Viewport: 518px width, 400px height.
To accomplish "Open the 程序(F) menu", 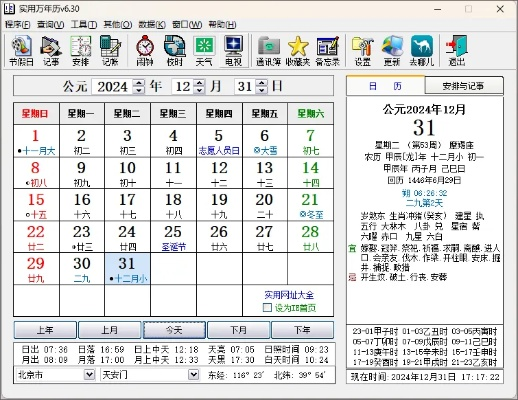I will pos(17,24).
